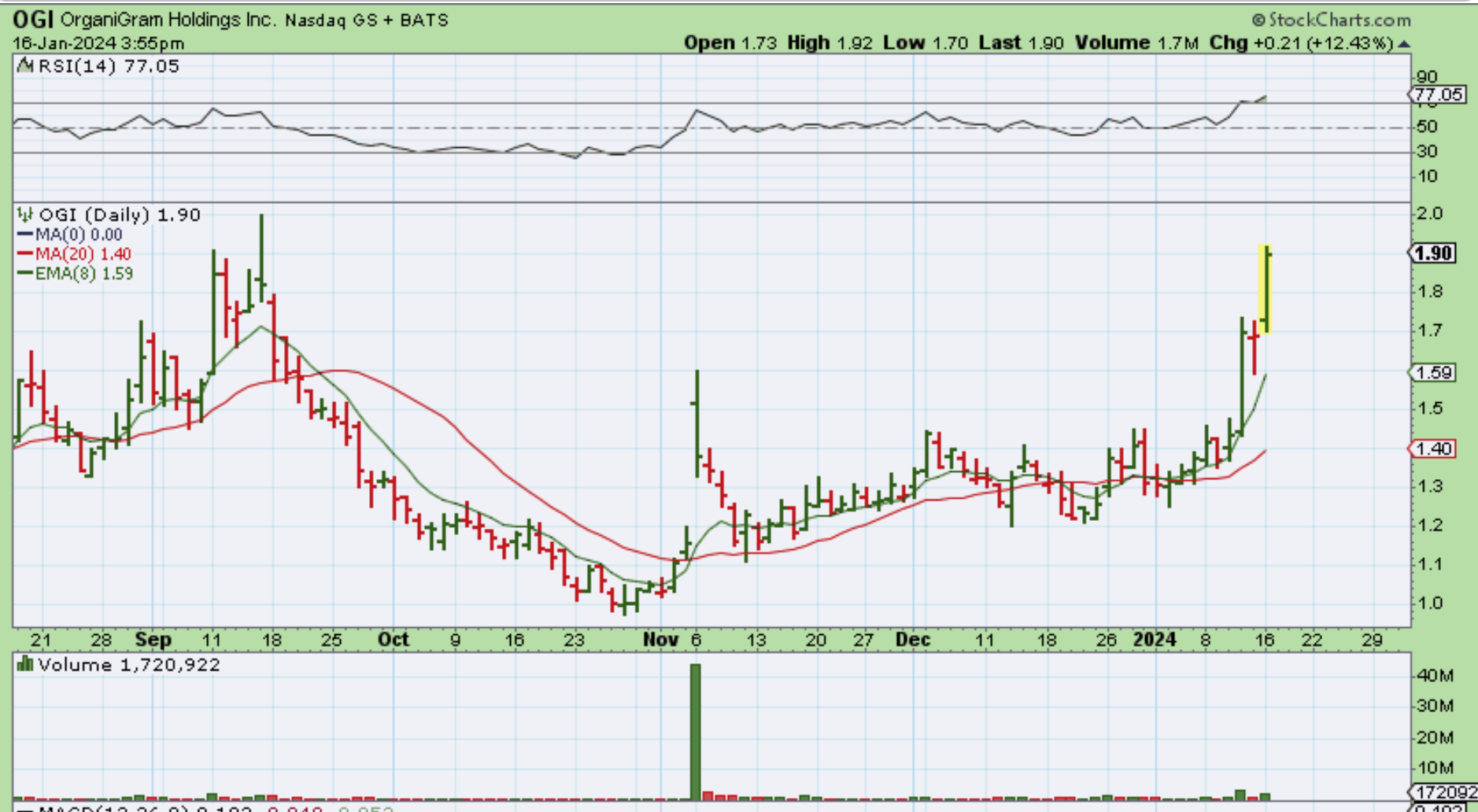Viewport: 1478px width, 812px height.
Task: Click the 2024 year label on the date axis
Action: pyautogui.click(x=1155, y=640)
